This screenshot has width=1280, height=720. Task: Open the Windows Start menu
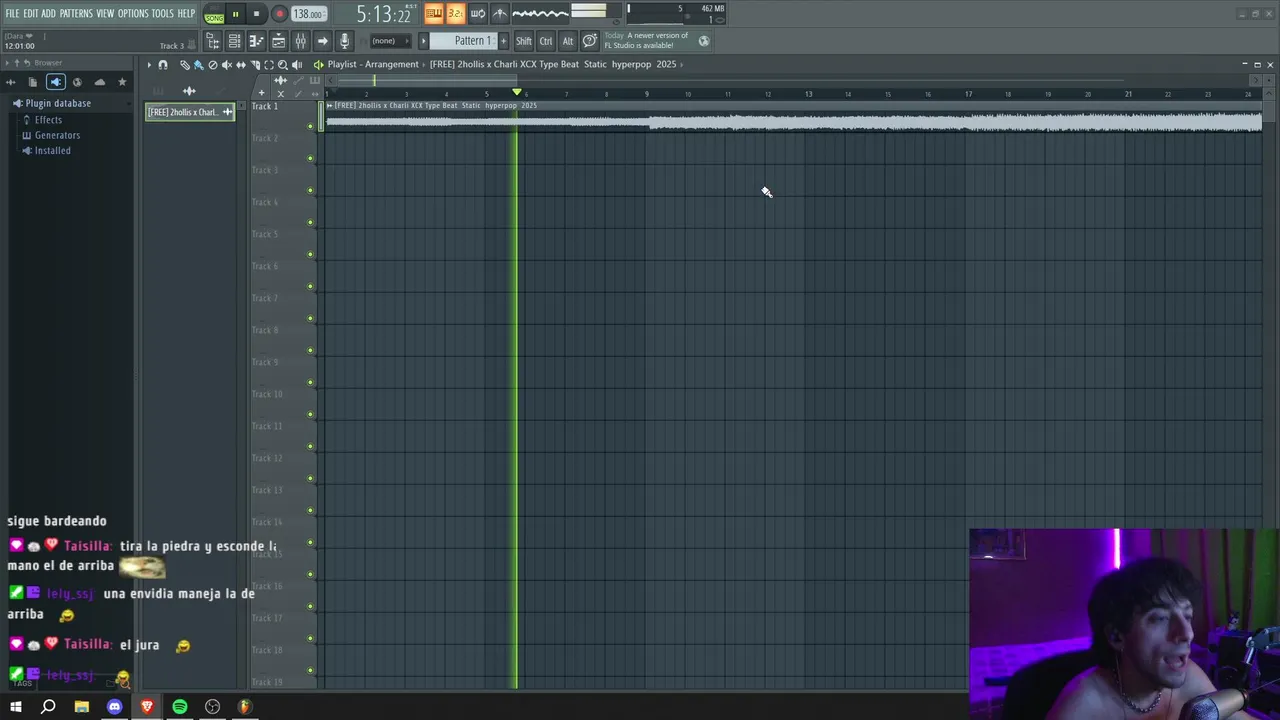[x=15, y=707]
